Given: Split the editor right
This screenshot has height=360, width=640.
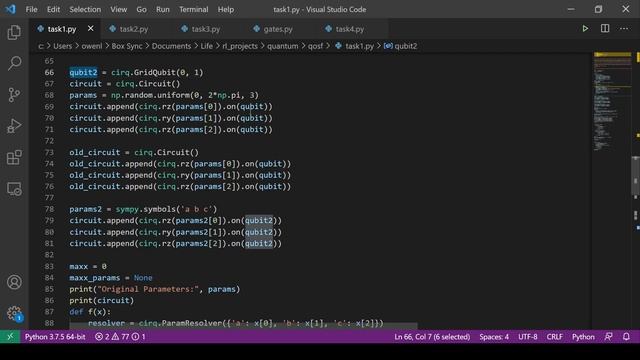Looking at the screenshot, I should click(605, 29).
